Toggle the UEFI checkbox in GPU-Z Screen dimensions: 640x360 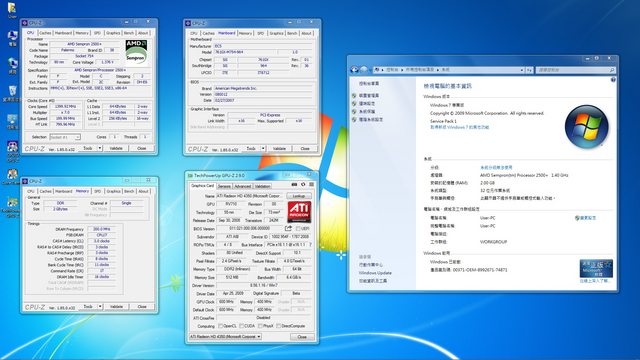tap(298, 229)
